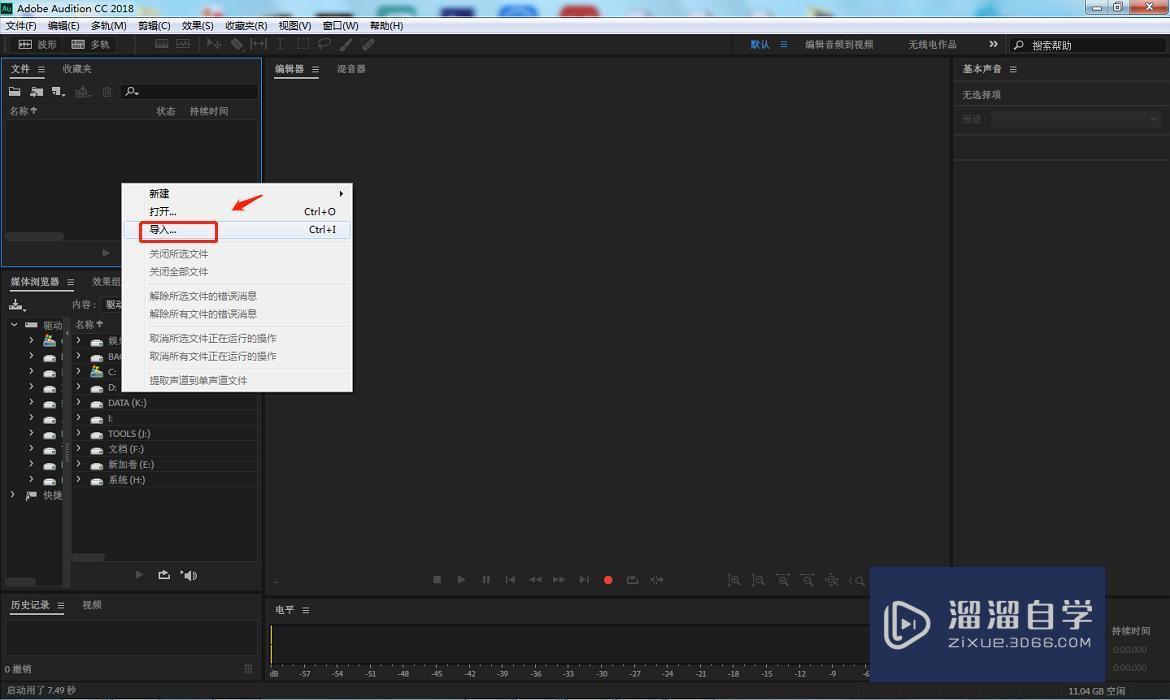The height and width of the screenshot is (700, 1170).
Task: Switch to Multitrack (多轨) view
Action: 90,44
